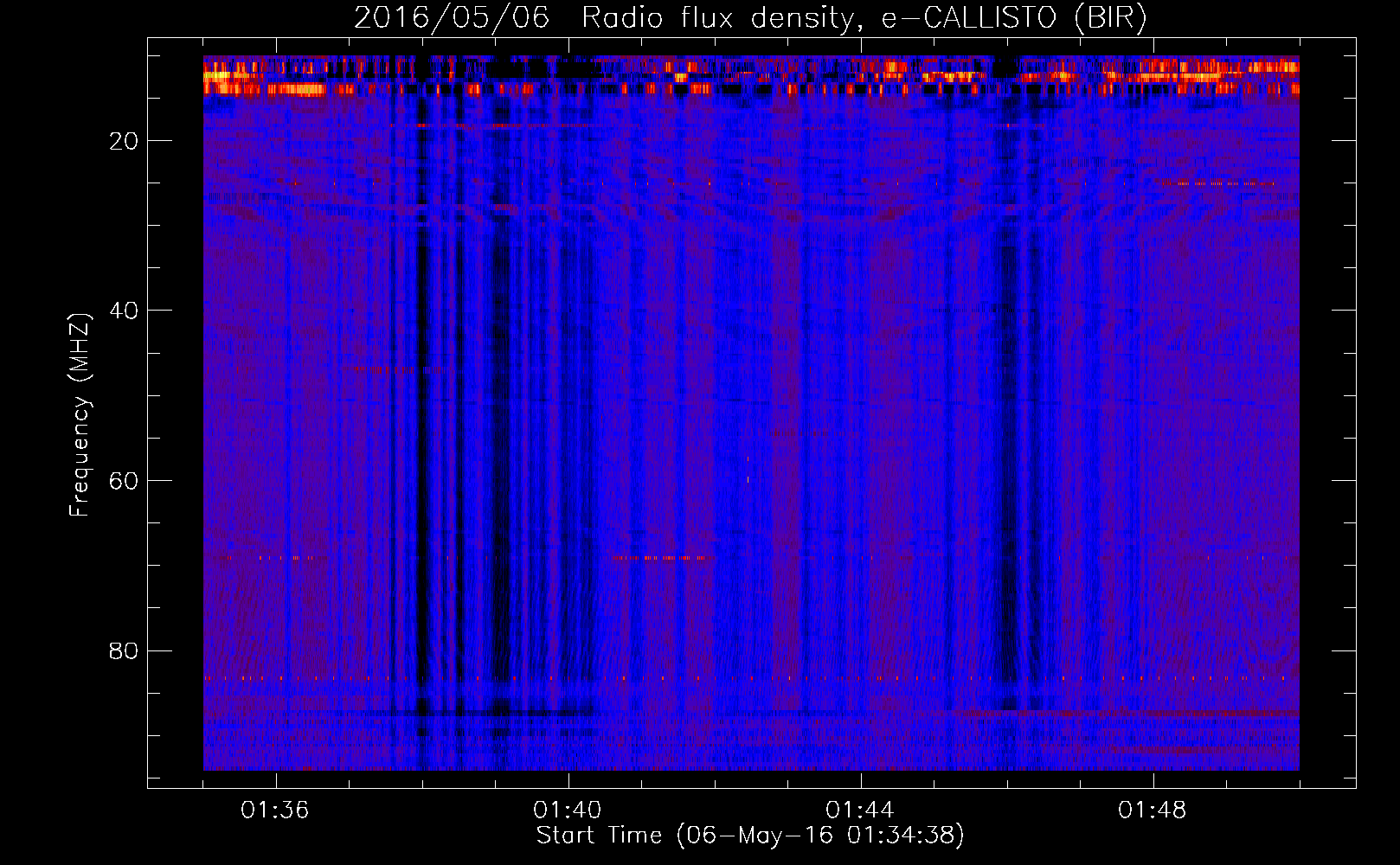
Task: Click the 80 MHz frequency label
Action: pos(124,650)
